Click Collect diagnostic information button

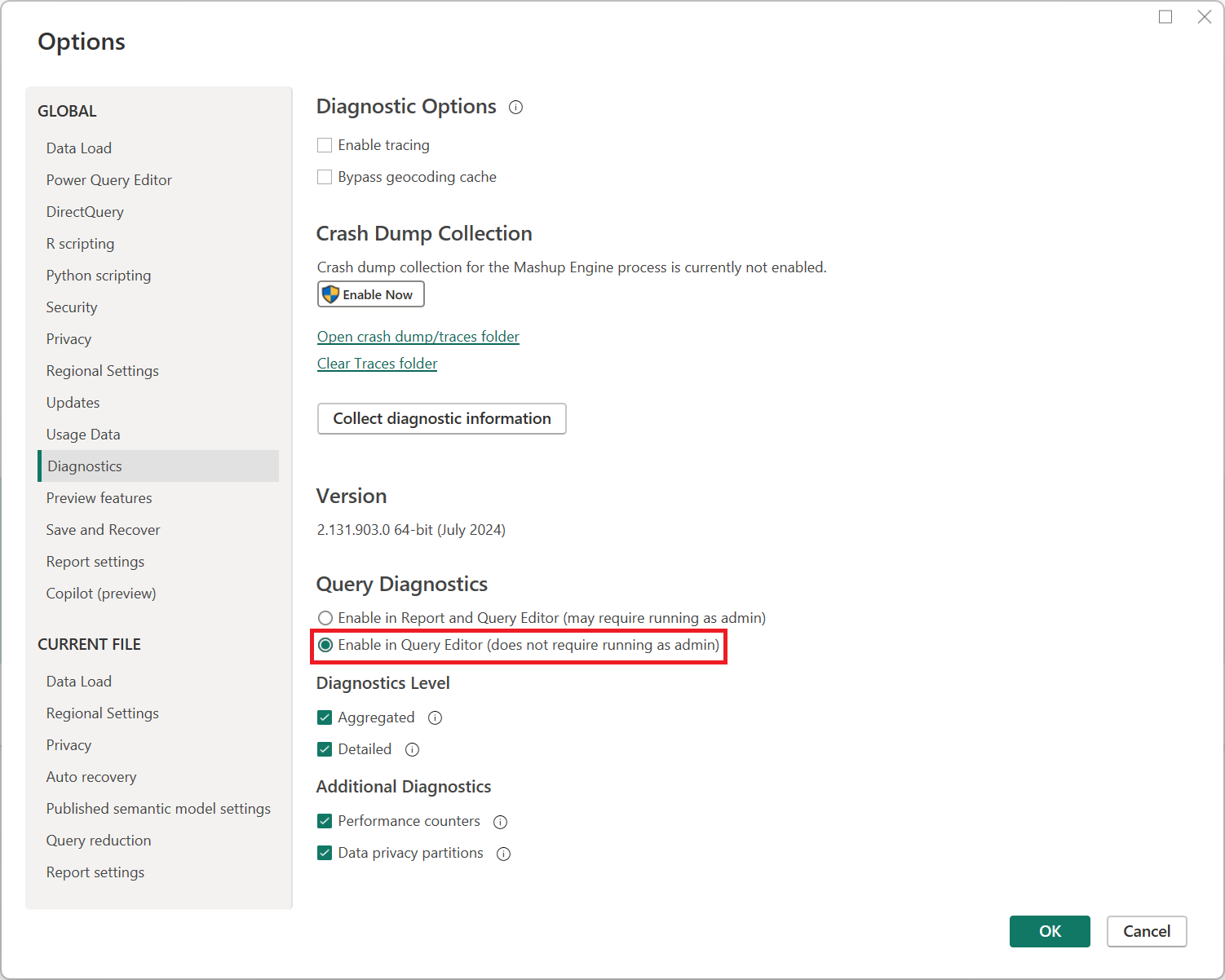point(442,418)
